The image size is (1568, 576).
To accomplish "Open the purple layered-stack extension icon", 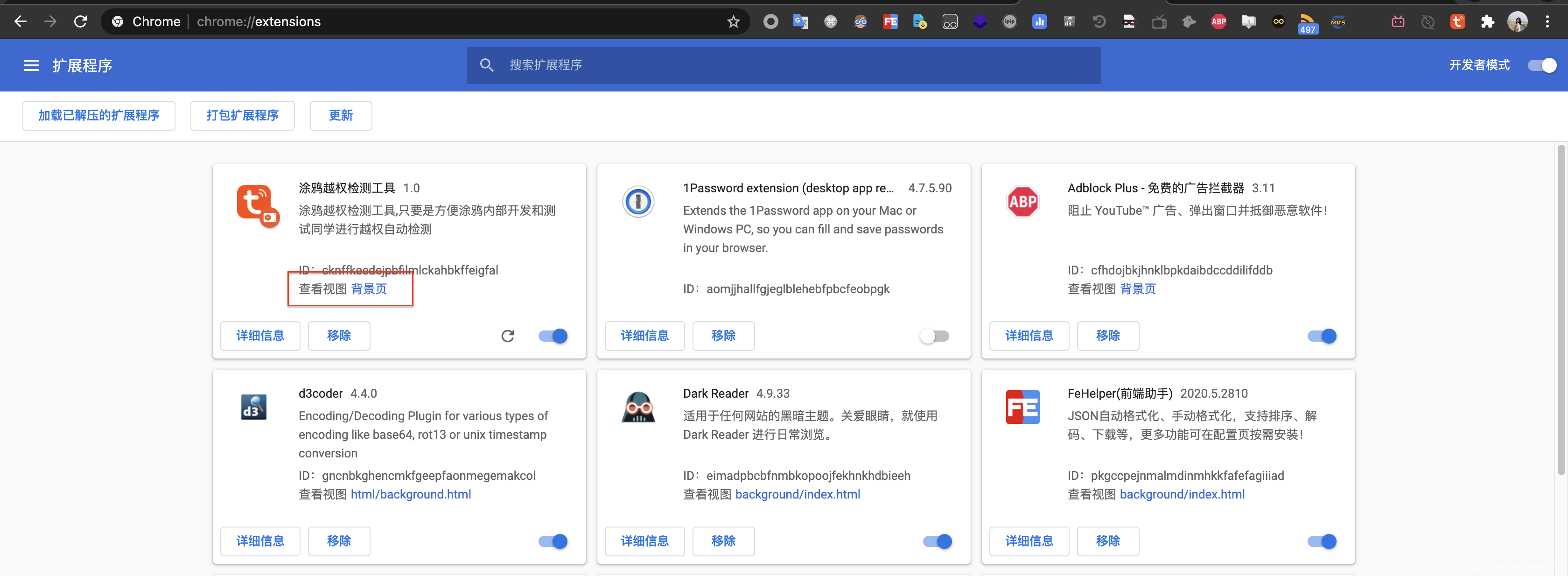I will pos(980,22).
